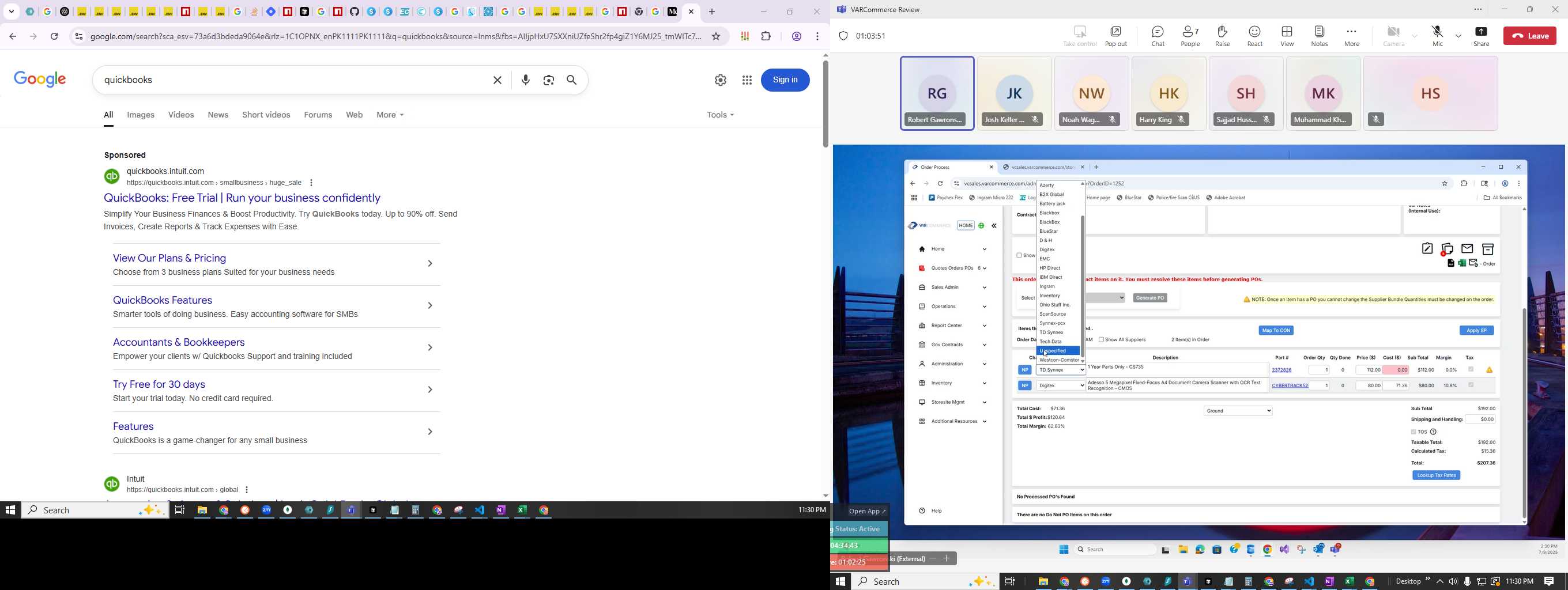Collapse VARCommerce sidebar with double chevron
1568x590 pixels.
994,226
